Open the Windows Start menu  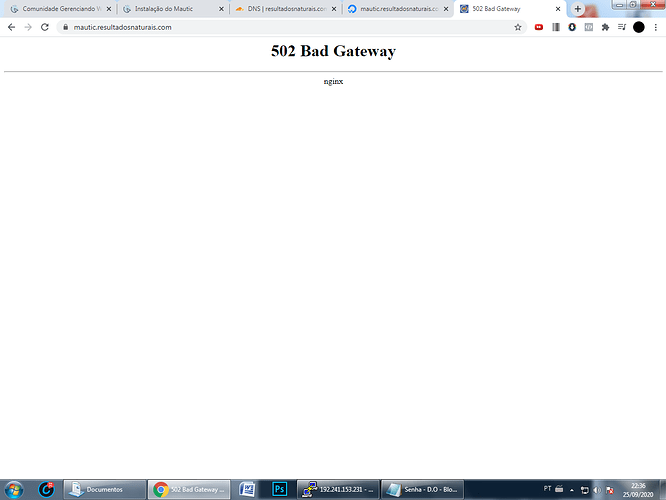pyautogui.click(x=14, y=490)
